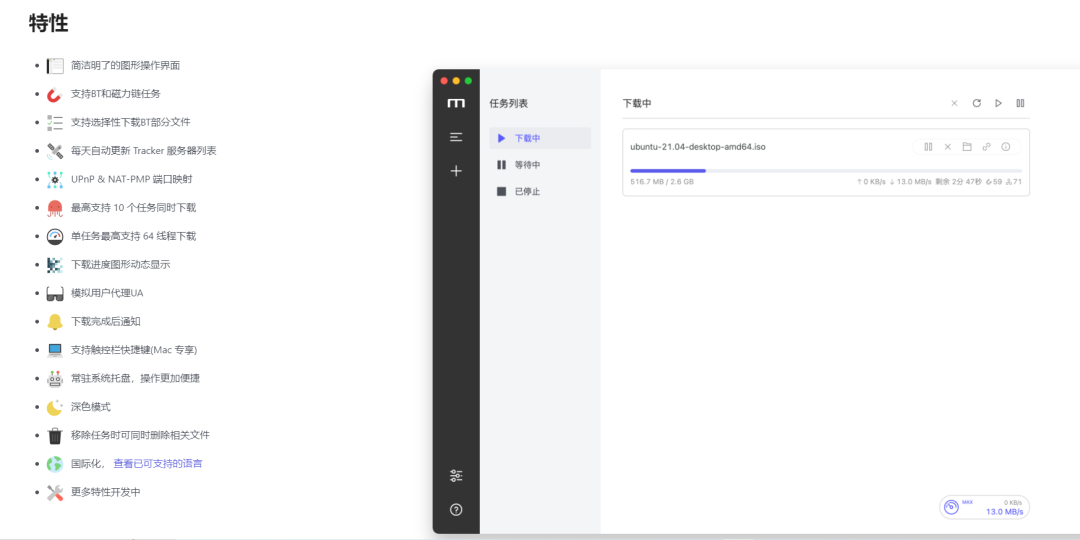Refresh task list with header reload icon

click(x=976, y=103)
